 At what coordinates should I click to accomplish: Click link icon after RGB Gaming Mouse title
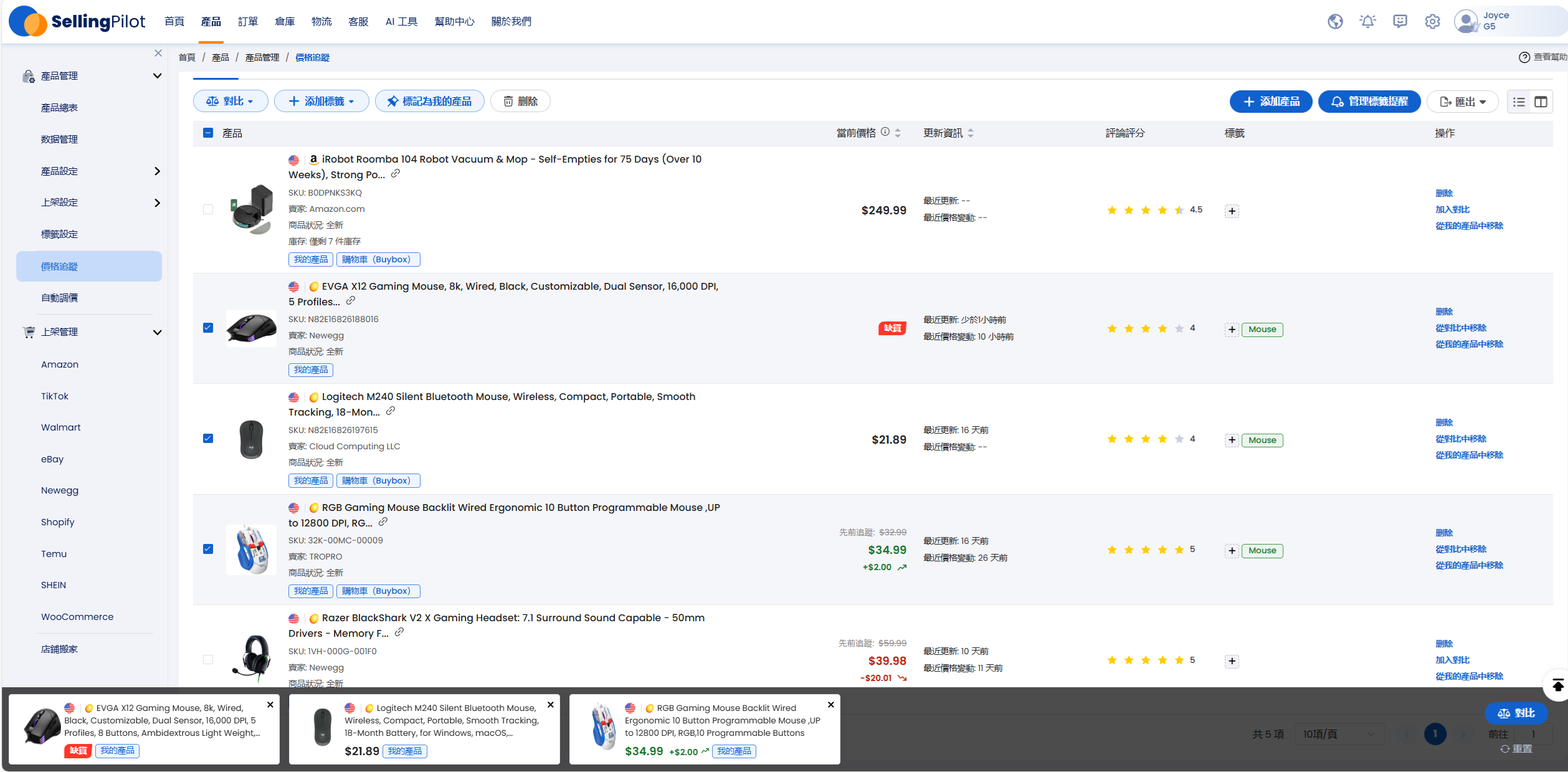pos(383,522)
